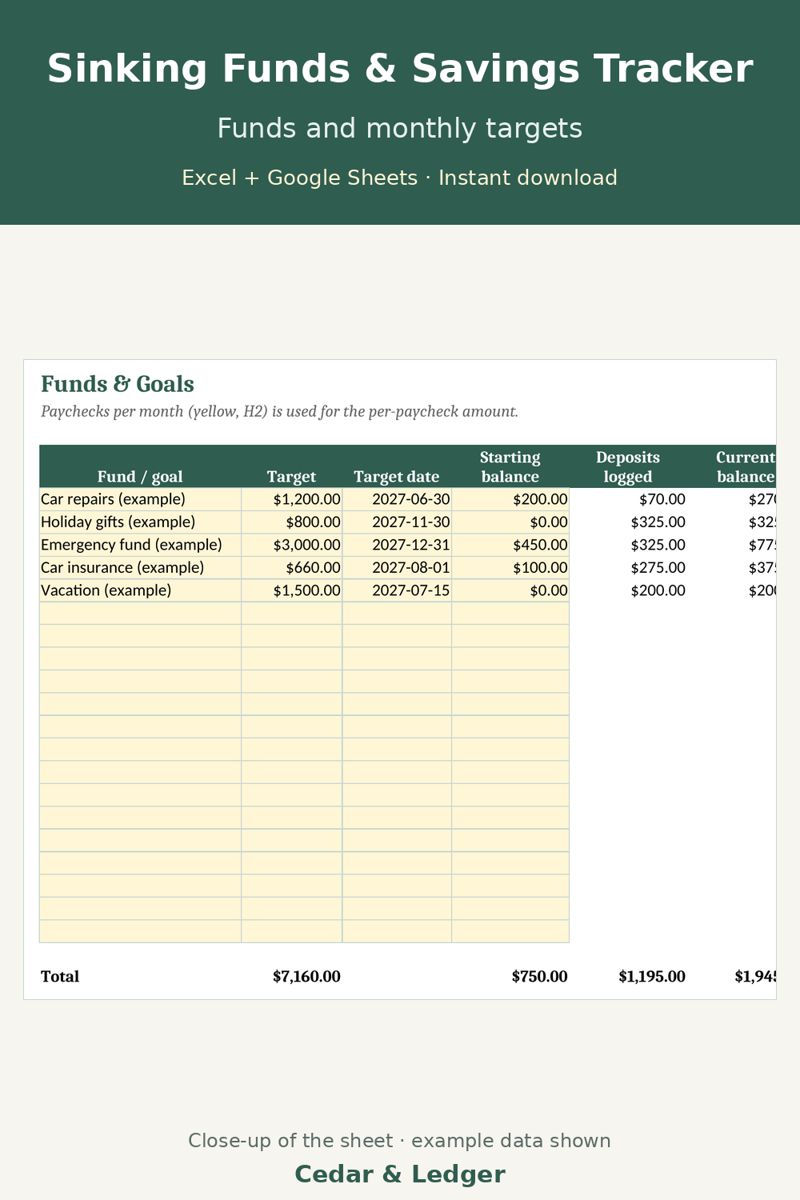Screen dimensions: 800x1200
Task: Select the 'Funds & Goals' sheet heading
Action: tap(117, 384)
